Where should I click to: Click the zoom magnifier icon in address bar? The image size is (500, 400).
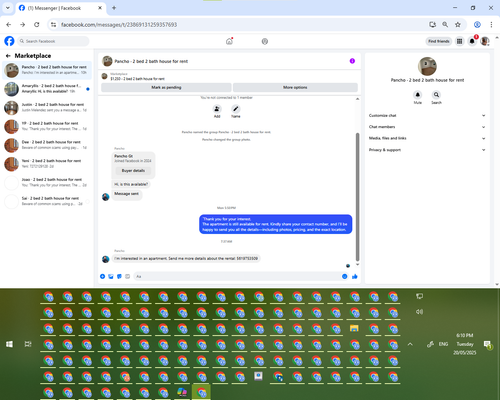coord(445,24)
